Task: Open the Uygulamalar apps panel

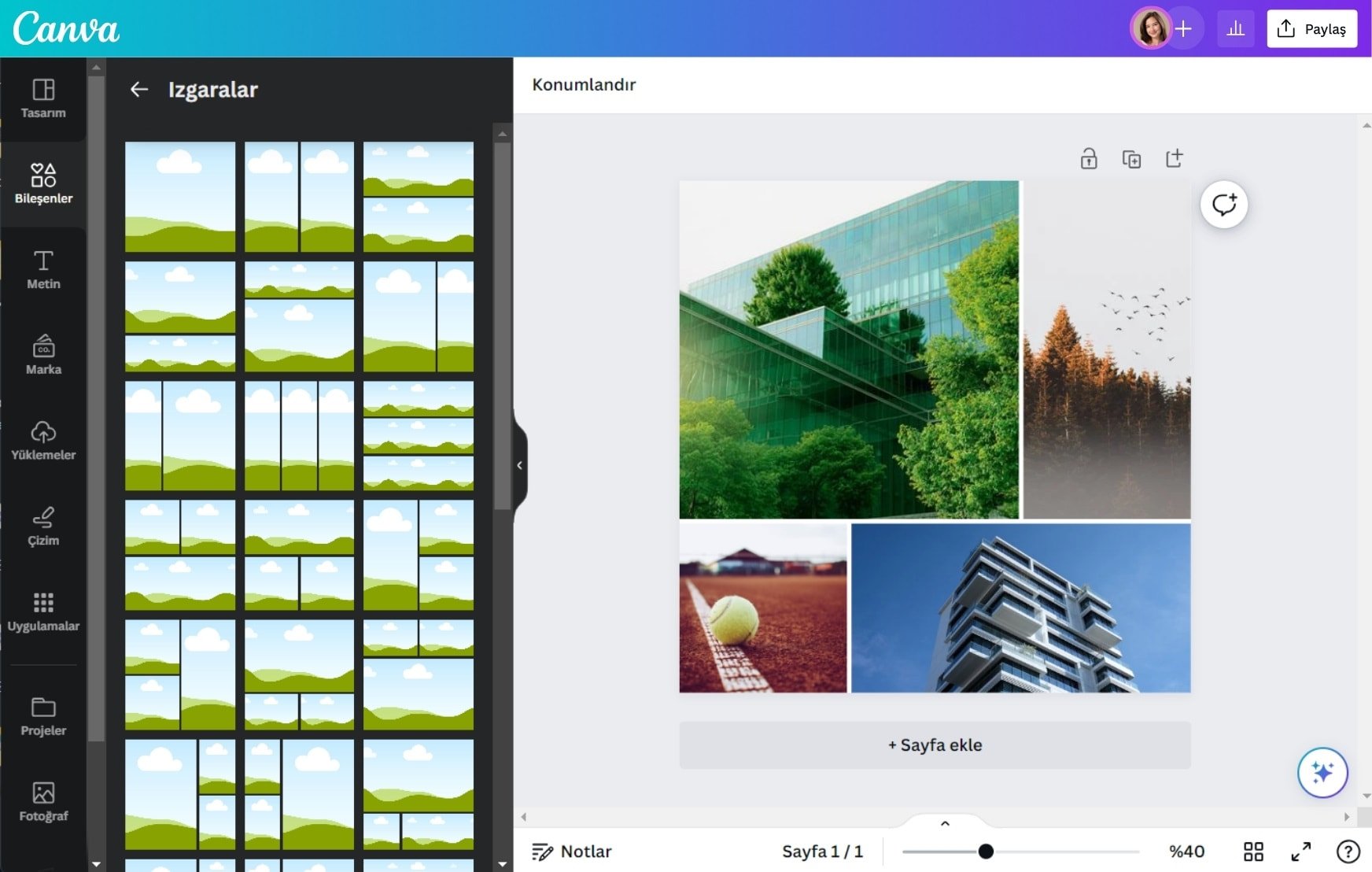Action: [43, 613]
